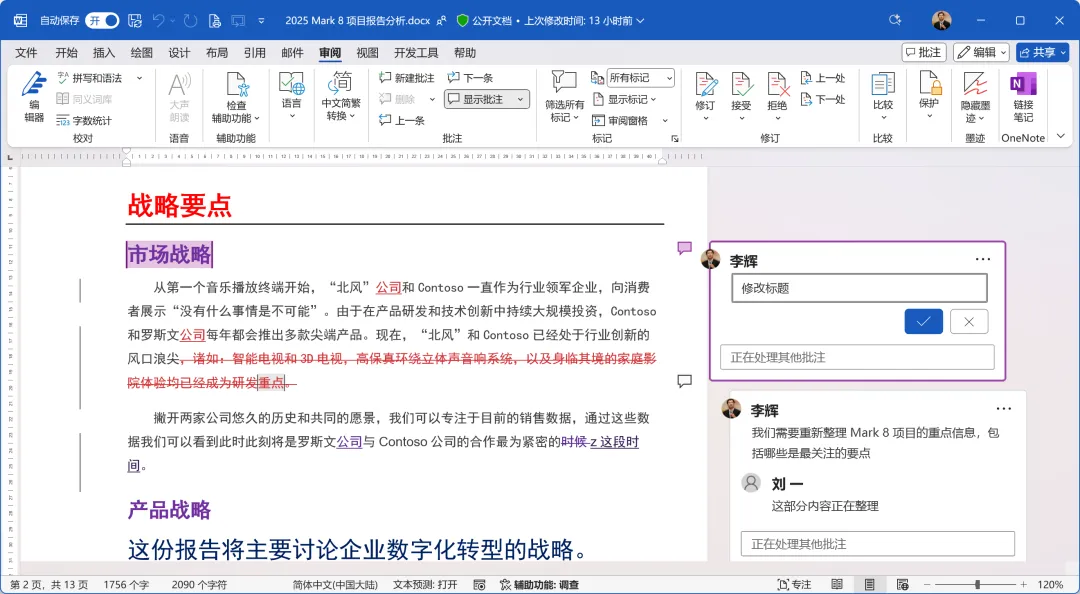Open the 语言 language tool

[291, 95]
